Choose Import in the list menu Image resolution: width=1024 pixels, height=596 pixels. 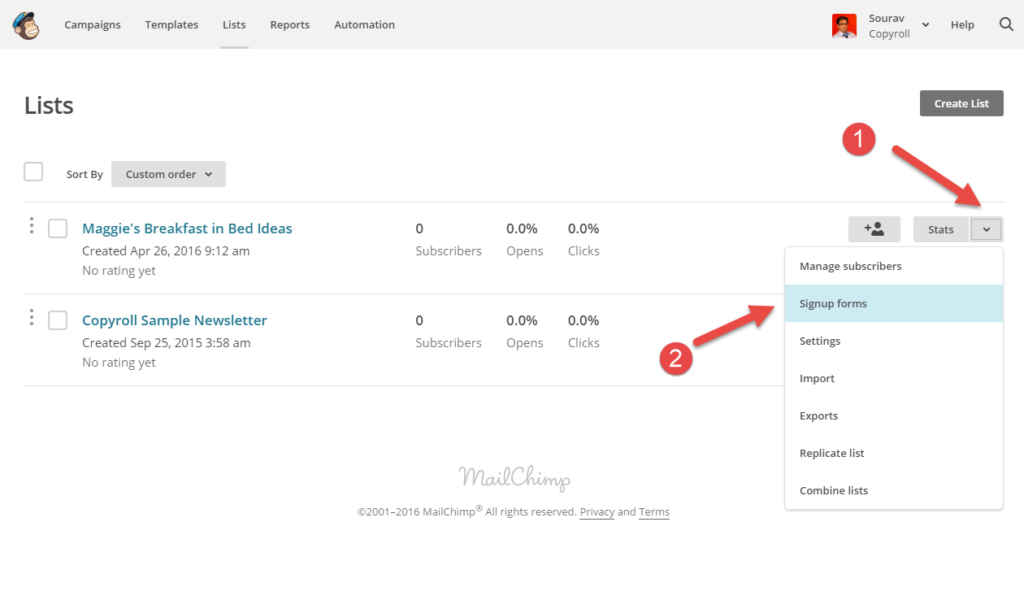tap(893, 379)
